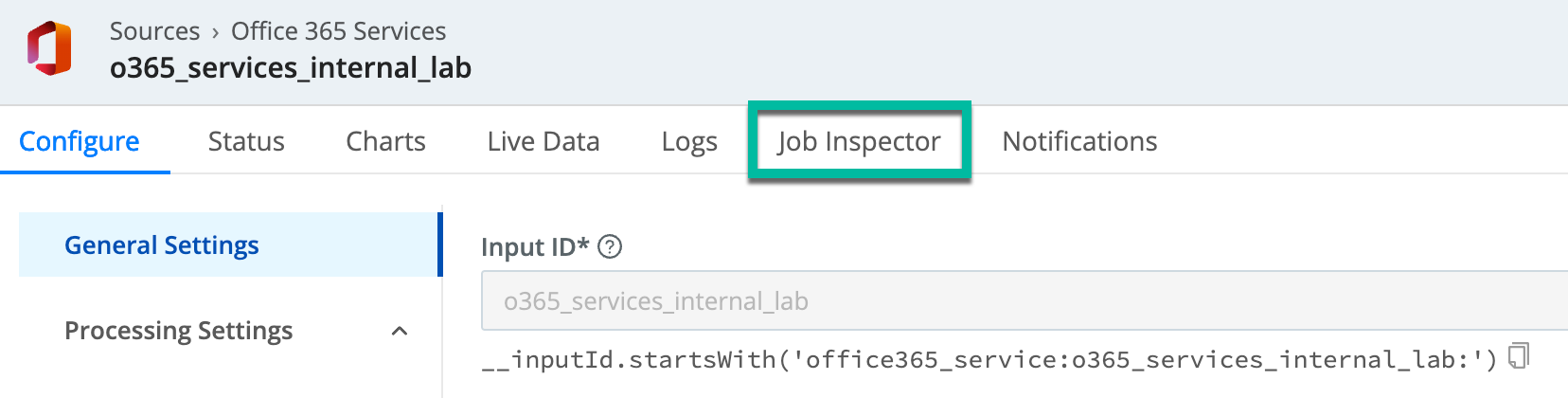Open the Status tab
This screenshot has height=398, width=1568.
246,141
